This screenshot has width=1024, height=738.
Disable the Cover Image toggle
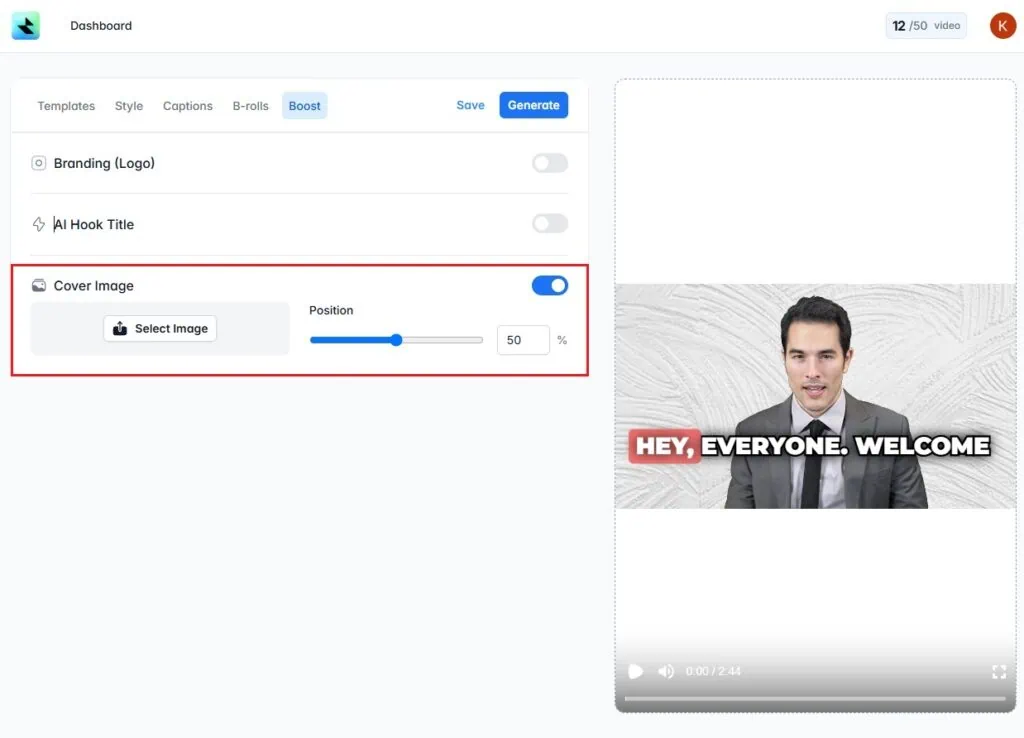[550, 285]
